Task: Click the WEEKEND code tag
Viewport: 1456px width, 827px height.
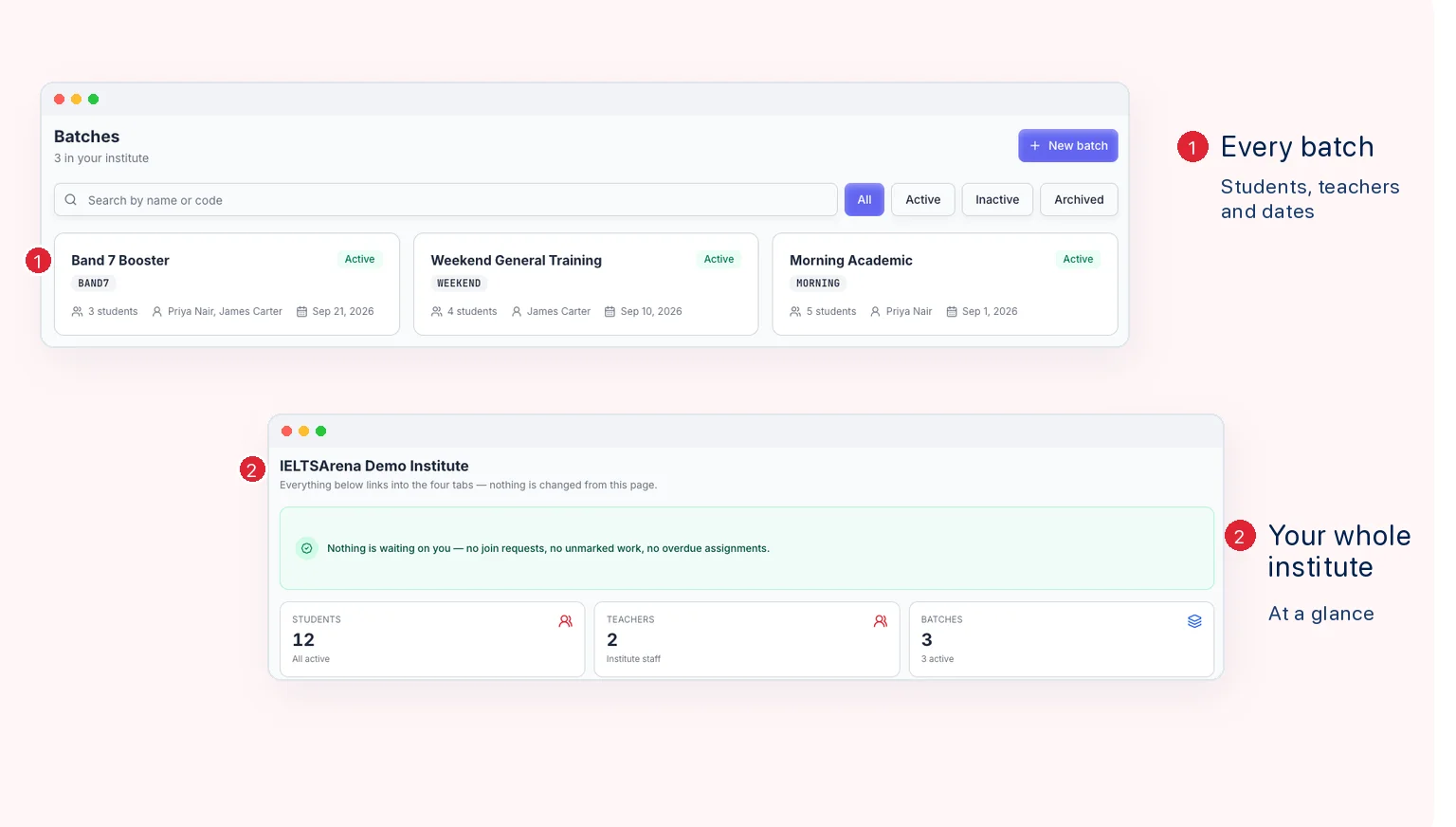Action: 459,284
